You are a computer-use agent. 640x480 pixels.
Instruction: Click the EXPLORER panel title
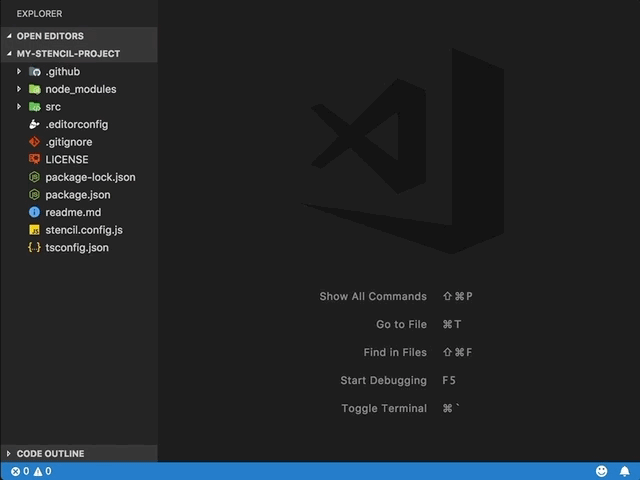click(40, 14)
